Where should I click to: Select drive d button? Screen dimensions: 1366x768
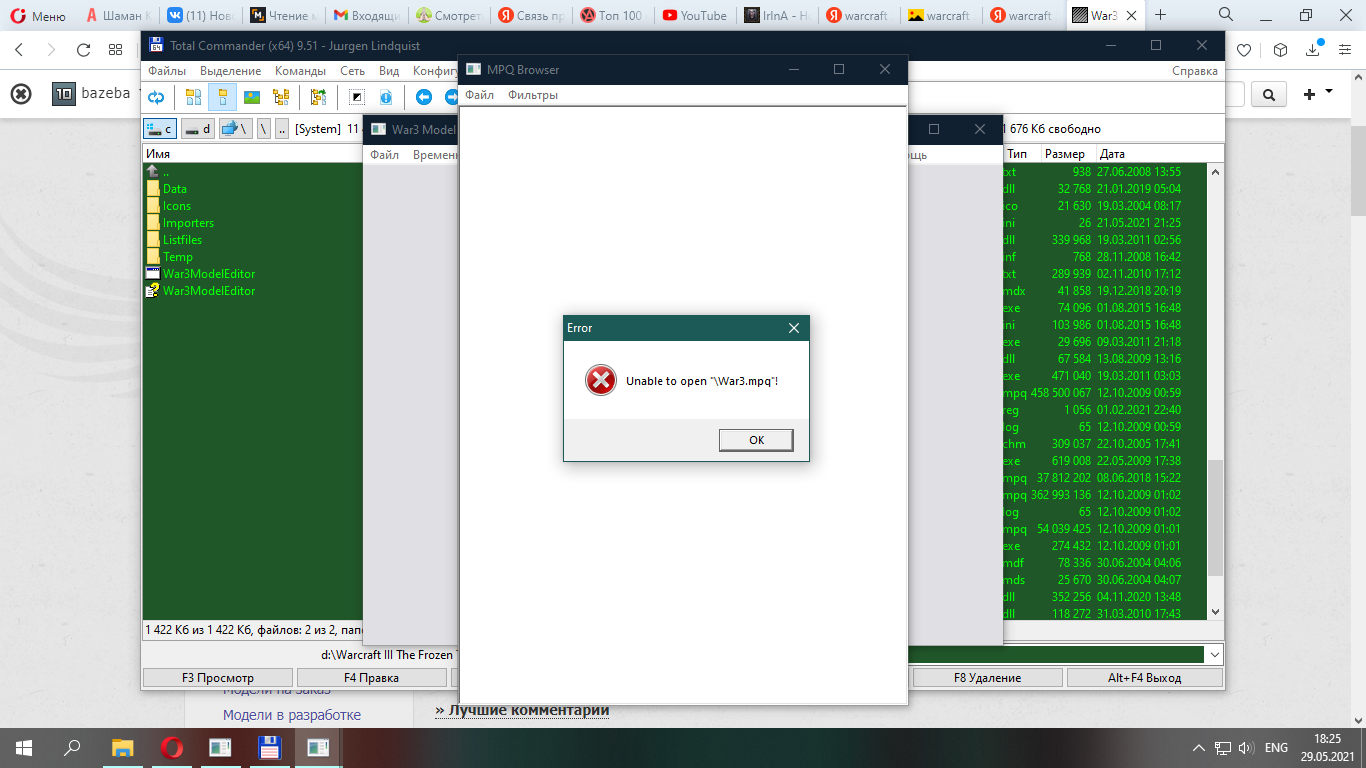pyautogui.click(x=197, y=128)
